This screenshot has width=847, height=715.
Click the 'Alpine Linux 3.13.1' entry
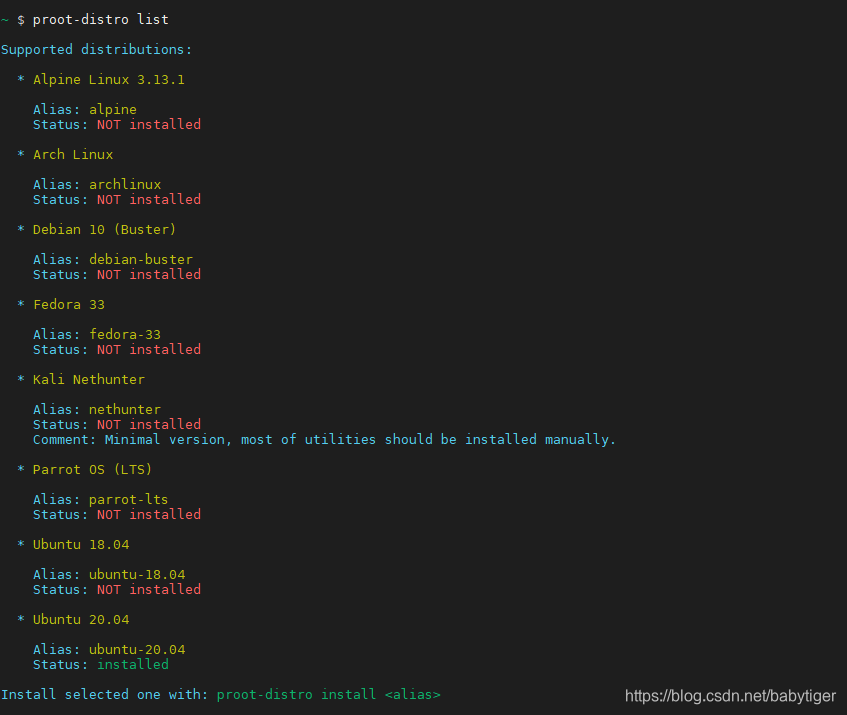(x=109, y=80)
